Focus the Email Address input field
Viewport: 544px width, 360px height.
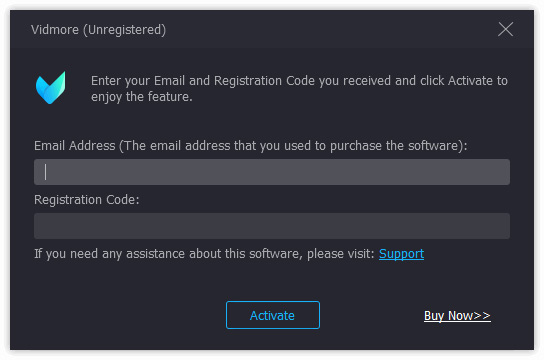(x=272, y=172)
